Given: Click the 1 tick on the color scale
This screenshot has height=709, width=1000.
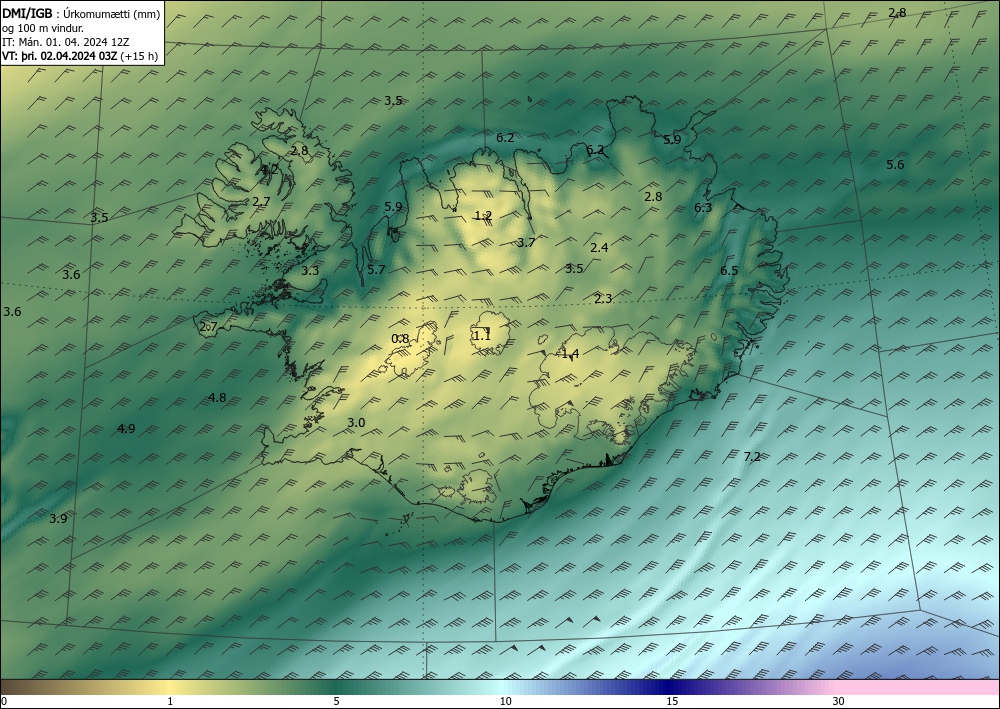Looking at the screenshot, I should pyautogui.click(x=170, y=701).
